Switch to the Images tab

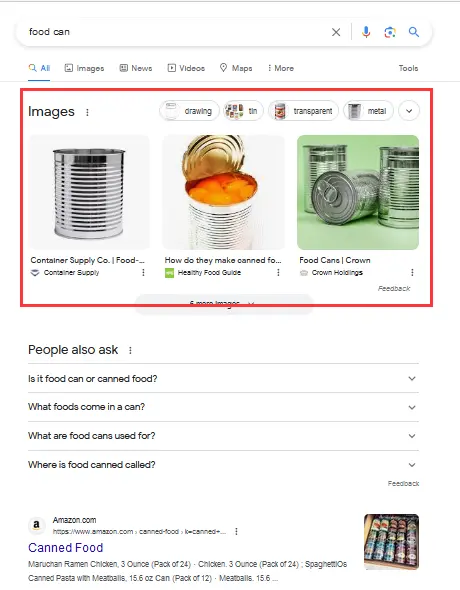tap(84, 68)
